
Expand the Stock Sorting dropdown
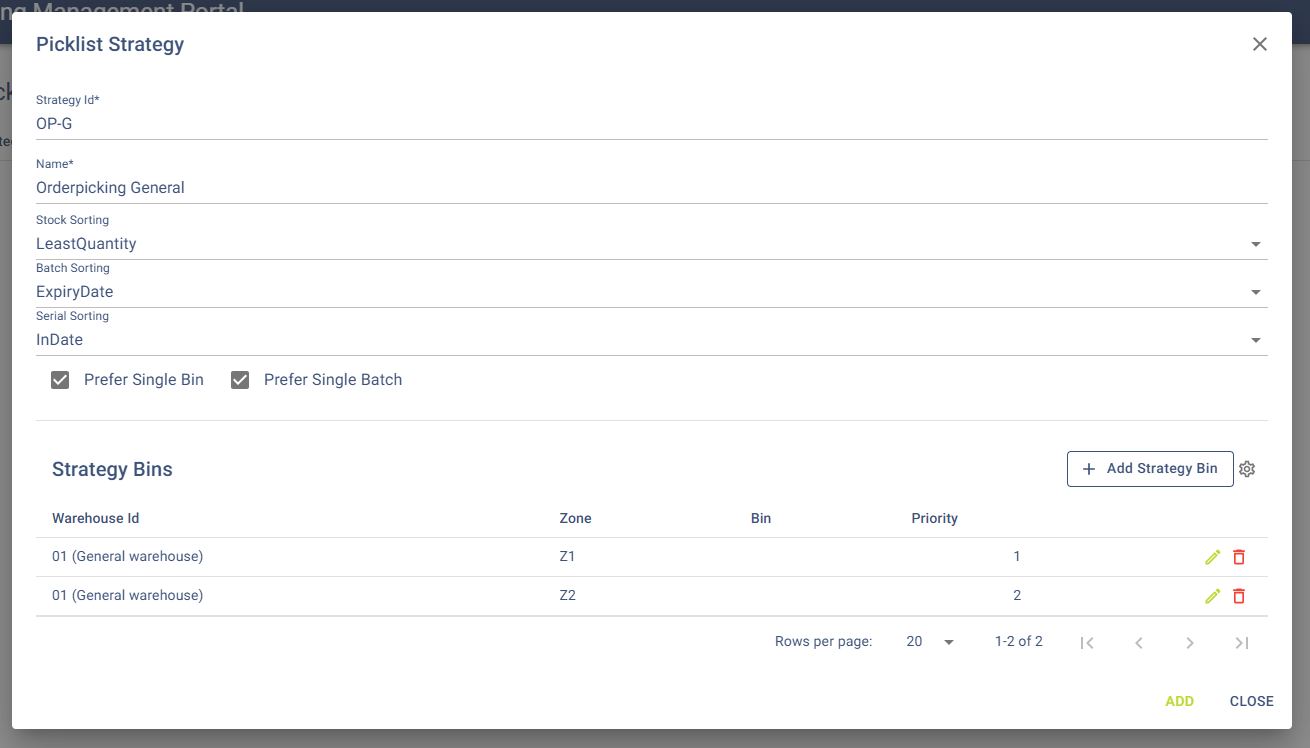click(1255, 244)
